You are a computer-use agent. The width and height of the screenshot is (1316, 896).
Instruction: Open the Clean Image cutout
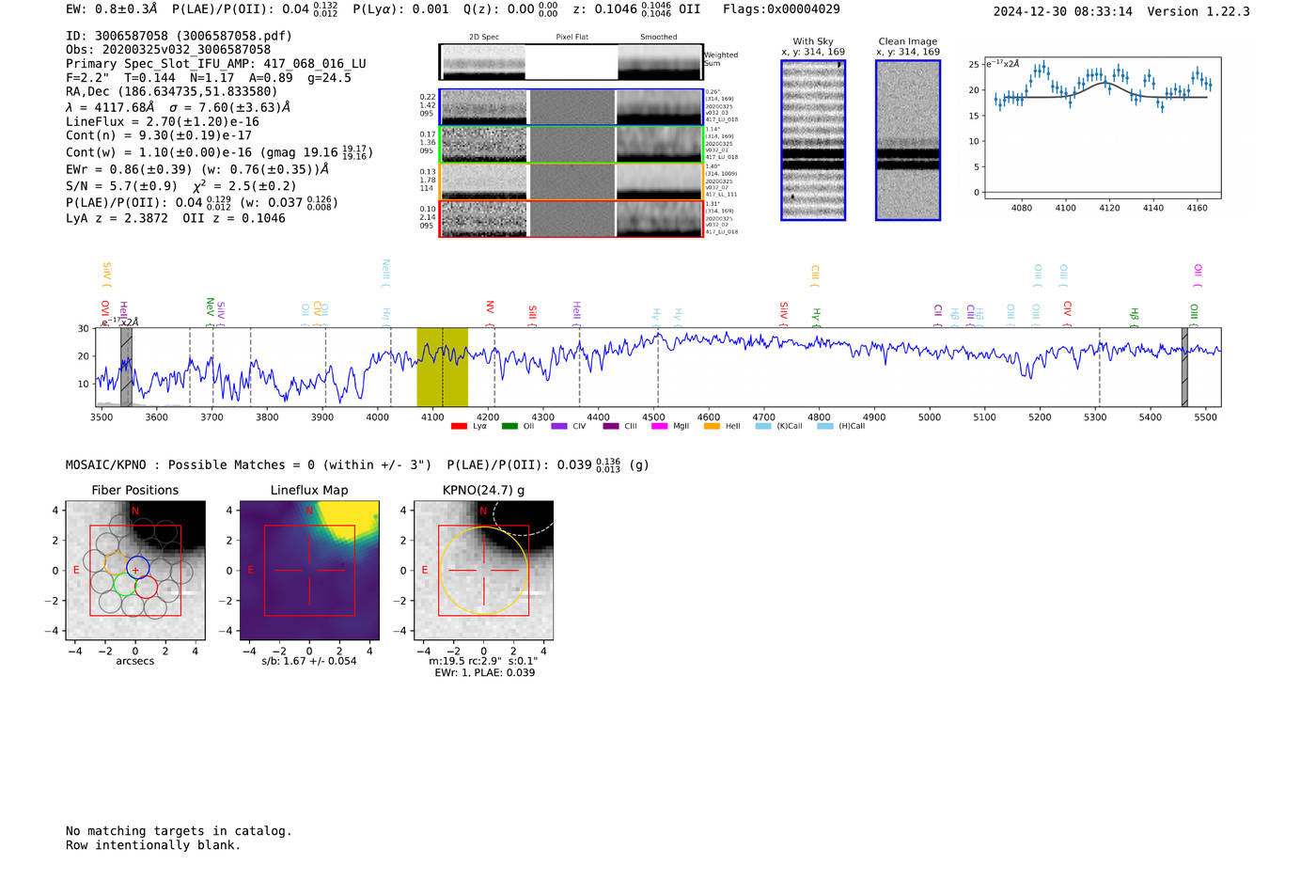908,140
